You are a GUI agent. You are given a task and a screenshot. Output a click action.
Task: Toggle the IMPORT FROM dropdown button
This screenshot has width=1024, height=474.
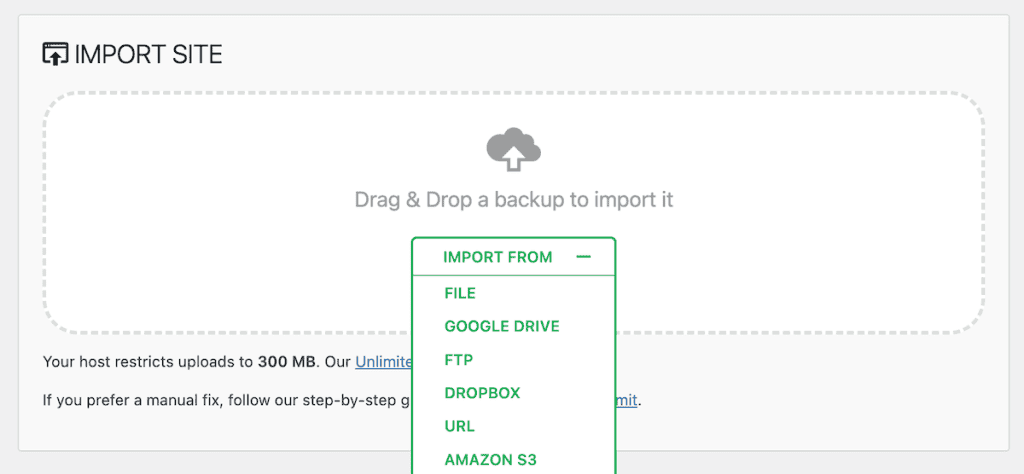click(x=498, y=257)
